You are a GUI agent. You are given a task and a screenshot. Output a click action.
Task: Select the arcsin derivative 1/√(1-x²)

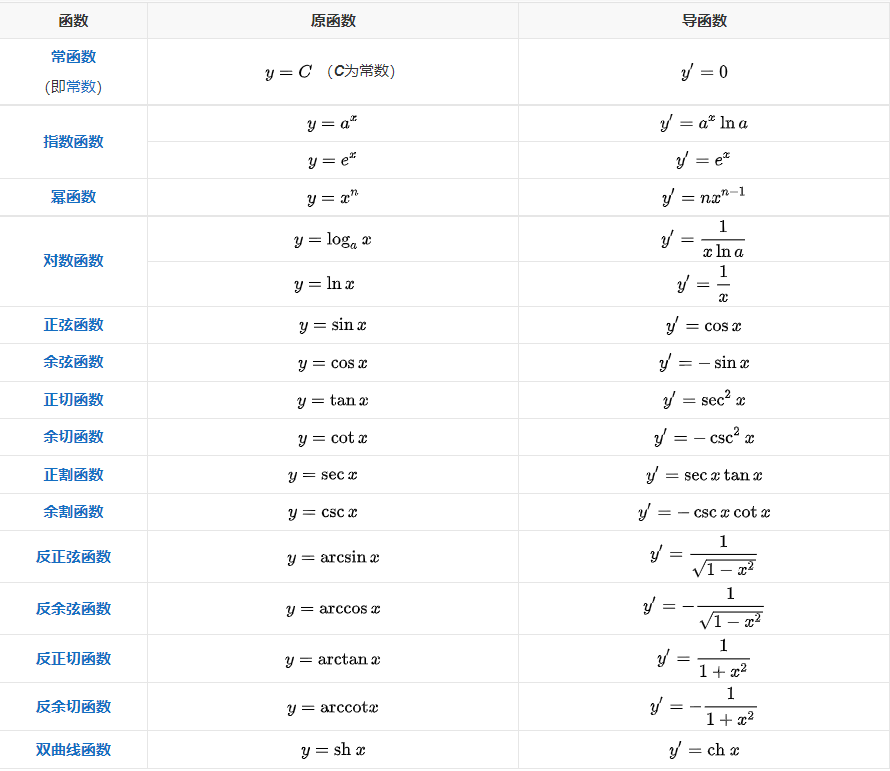click(703, 556)
